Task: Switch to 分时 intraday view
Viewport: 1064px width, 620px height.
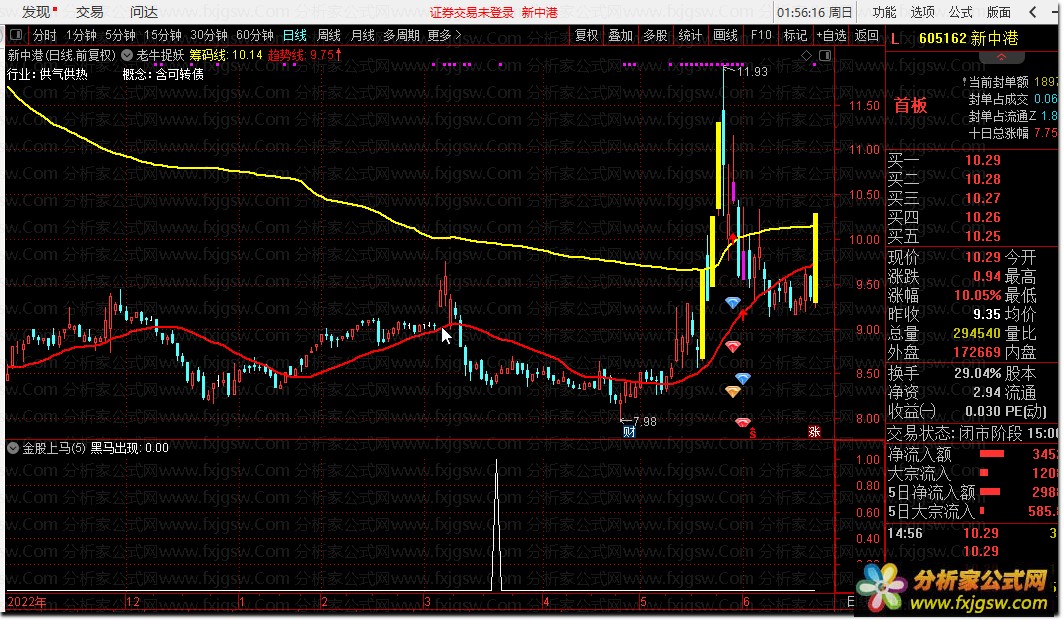Action: coord(45,35)
